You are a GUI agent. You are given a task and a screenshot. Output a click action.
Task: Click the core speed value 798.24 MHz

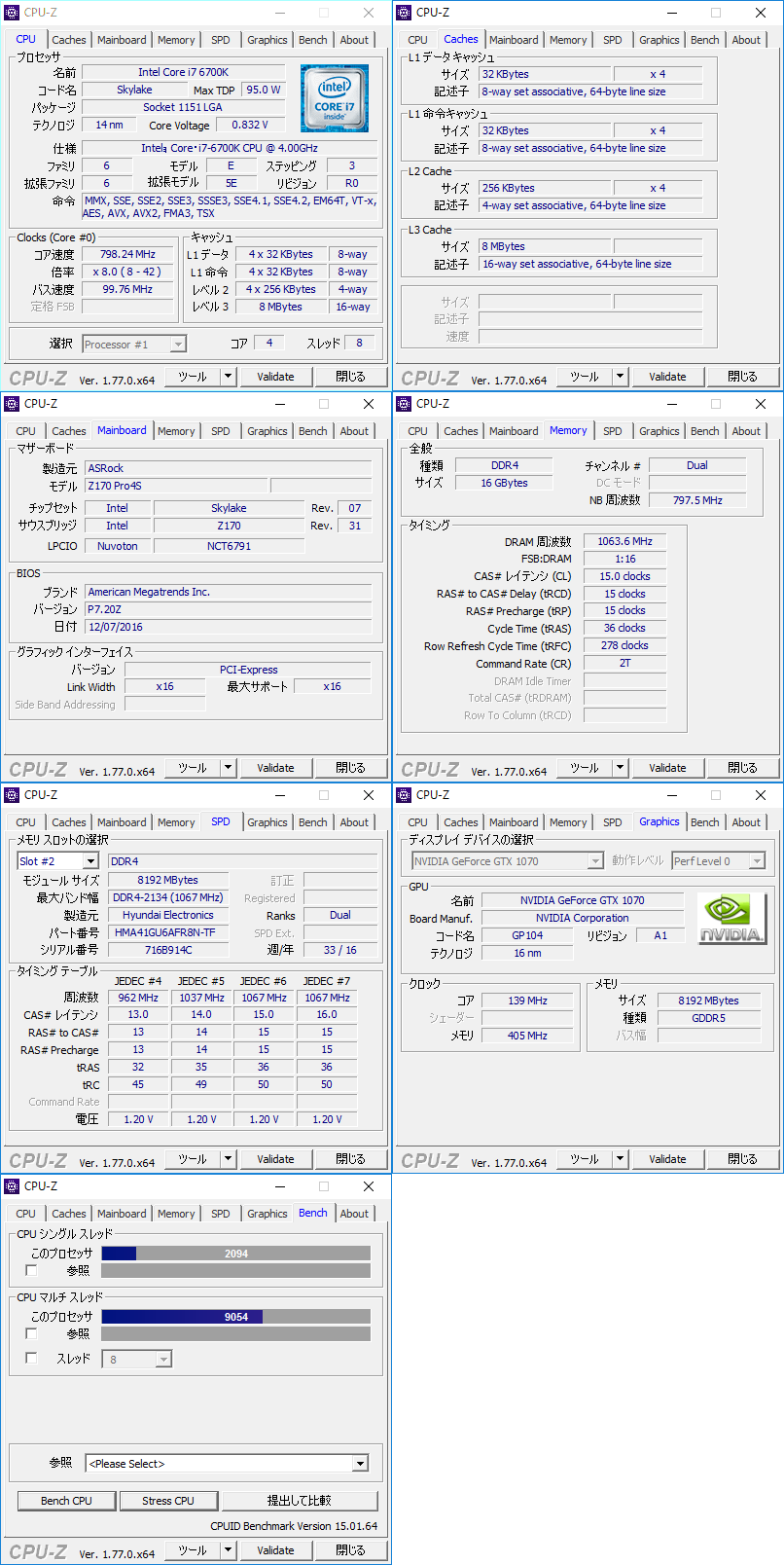click(127, 254)
